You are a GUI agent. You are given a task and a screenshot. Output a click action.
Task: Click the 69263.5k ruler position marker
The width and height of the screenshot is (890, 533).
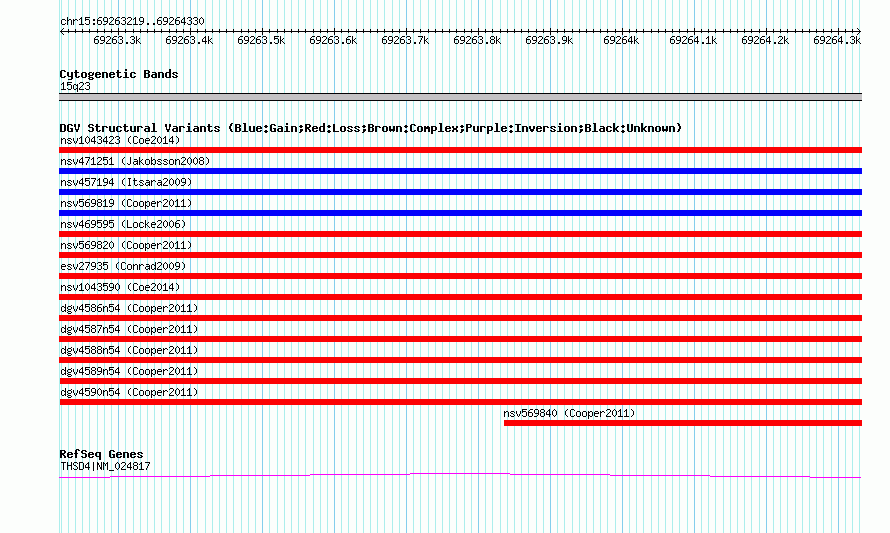point(261,40)
